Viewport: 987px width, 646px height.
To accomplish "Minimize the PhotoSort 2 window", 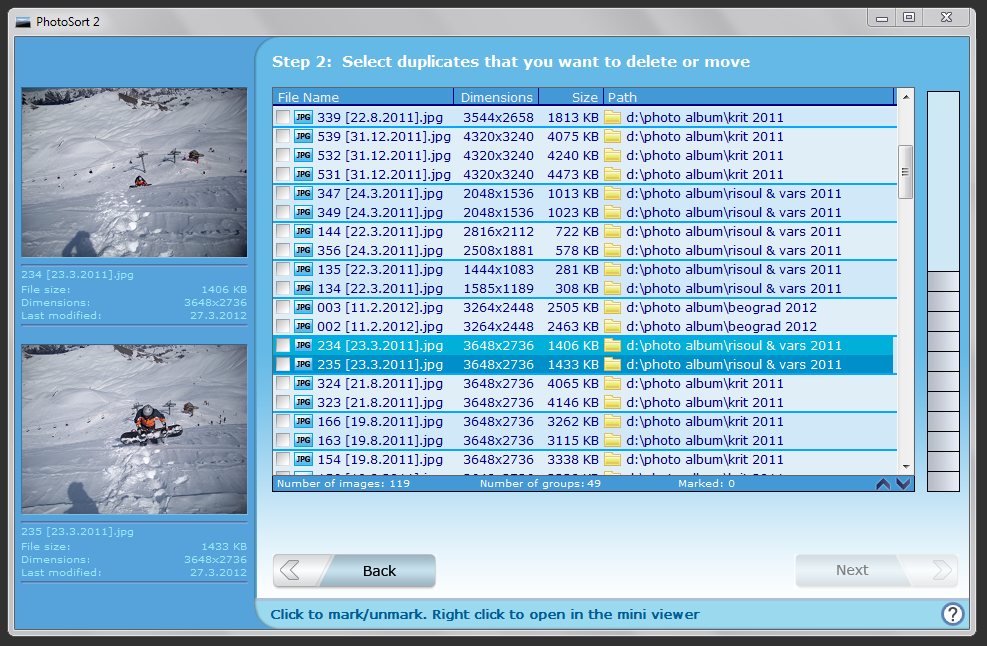I will [882, 18].
